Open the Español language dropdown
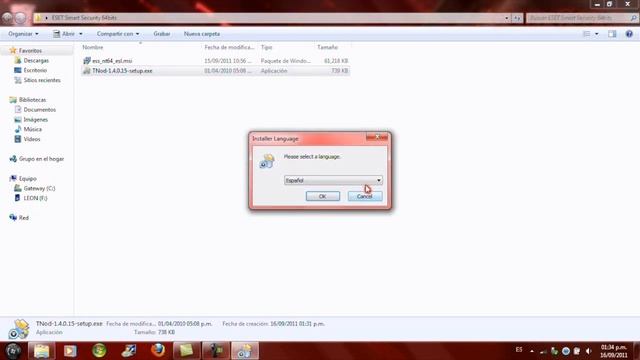Image resolution: width=640 pixels, height=360 pixels. click(x=333, y=180)
